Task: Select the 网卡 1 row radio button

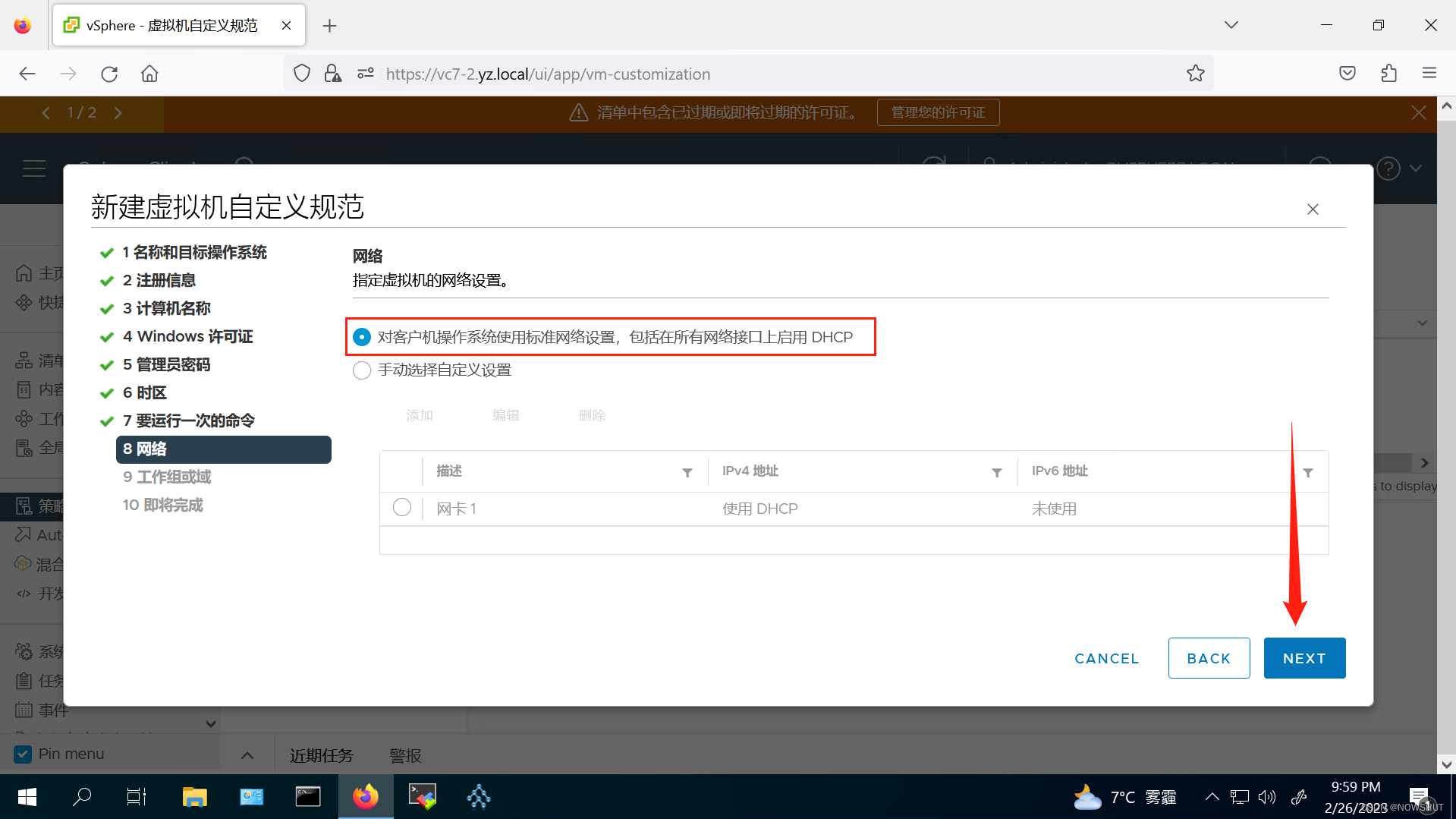Action: [x=401, y=507]
